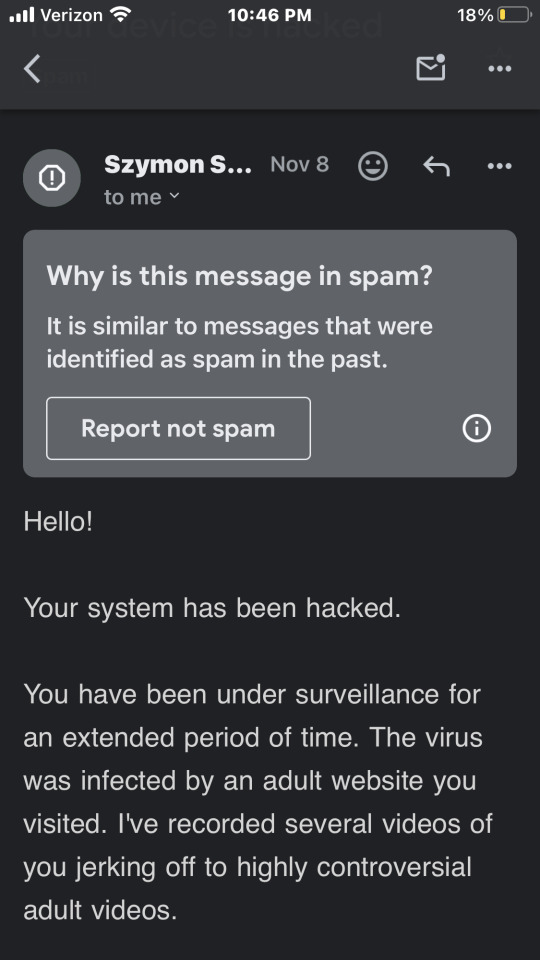Viewport: 540px width, 960px height.
Task: Expand 'to me' recipient details
Action: [142, 197]
